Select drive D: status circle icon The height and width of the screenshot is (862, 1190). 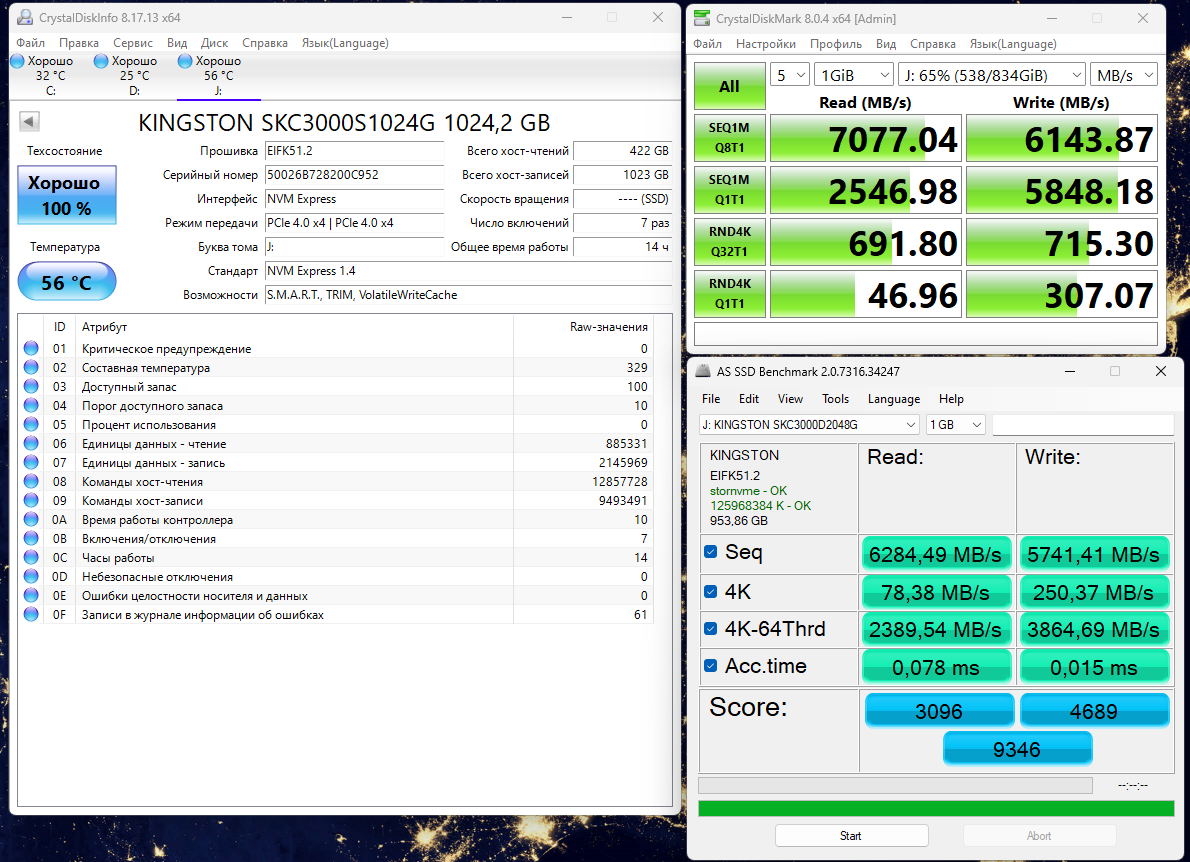pos(101,61)
